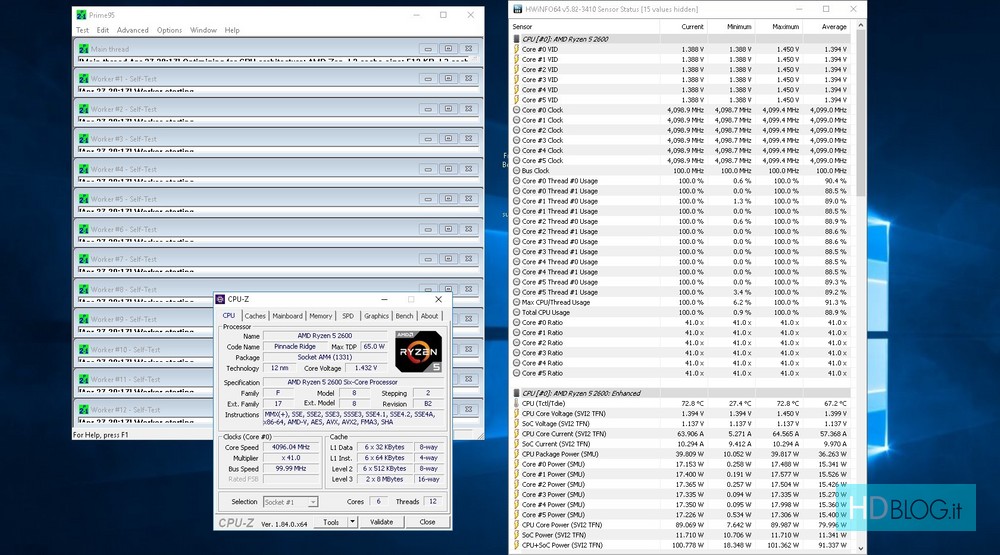This screenshot has height=555, width=1000.
Task: Click the HWiNFO64 title bar icon
Action: 517,8
